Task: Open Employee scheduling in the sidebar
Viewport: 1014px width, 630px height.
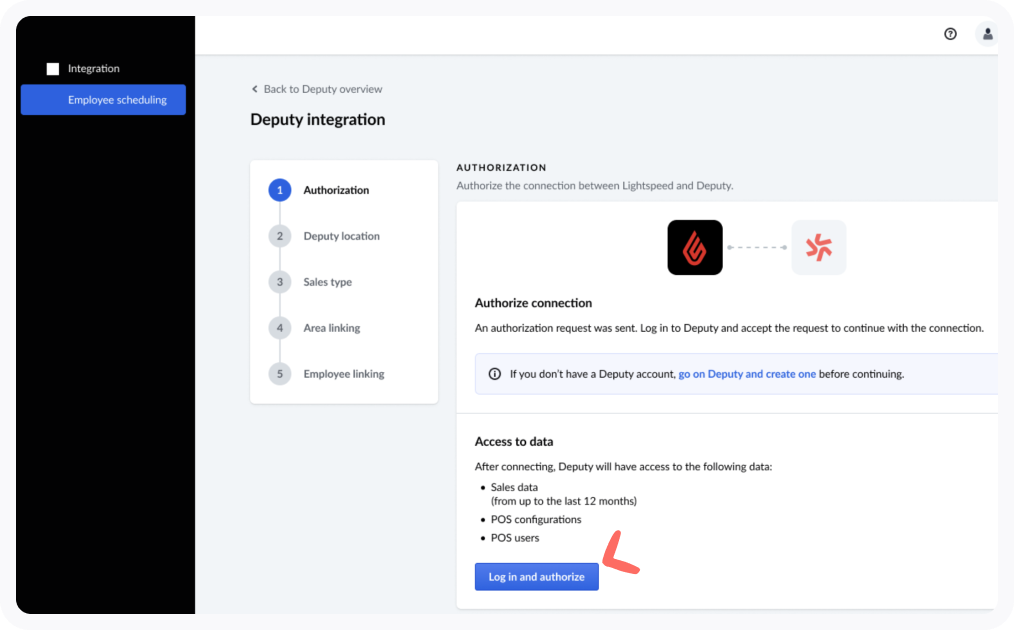Action: pos(103,100)
